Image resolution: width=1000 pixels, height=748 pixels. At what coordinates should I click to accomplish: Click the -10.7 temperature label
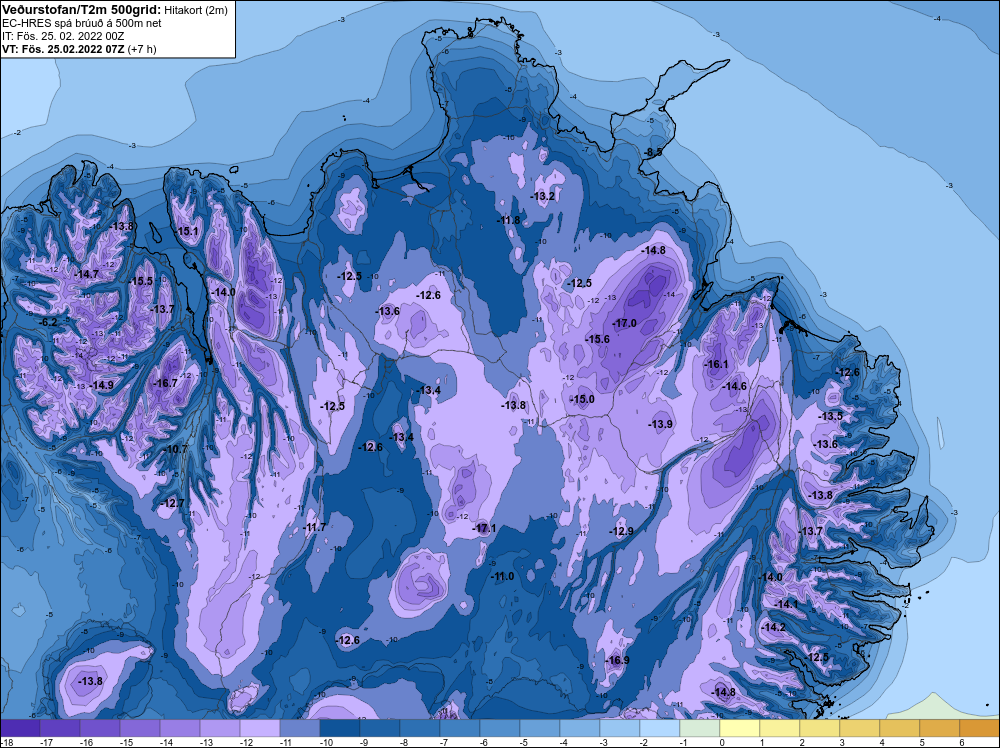[176, 449]
